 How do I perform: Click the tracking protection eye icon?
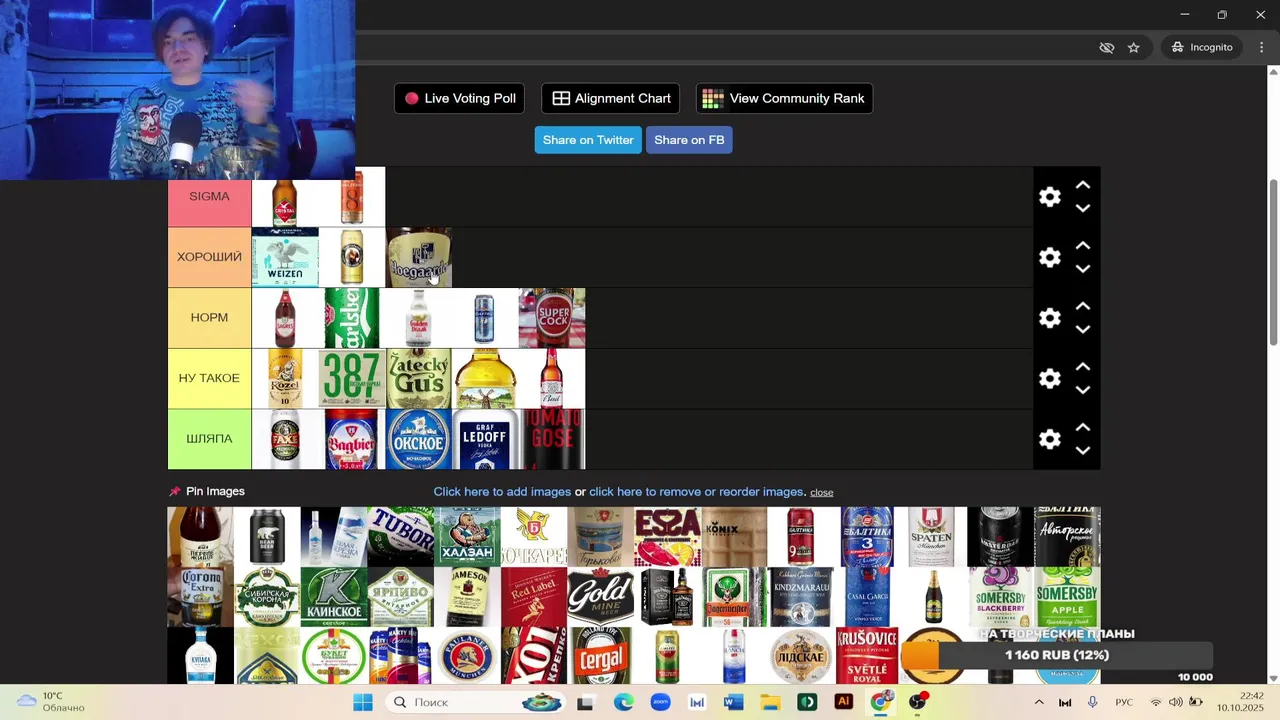click(1106, 47)
